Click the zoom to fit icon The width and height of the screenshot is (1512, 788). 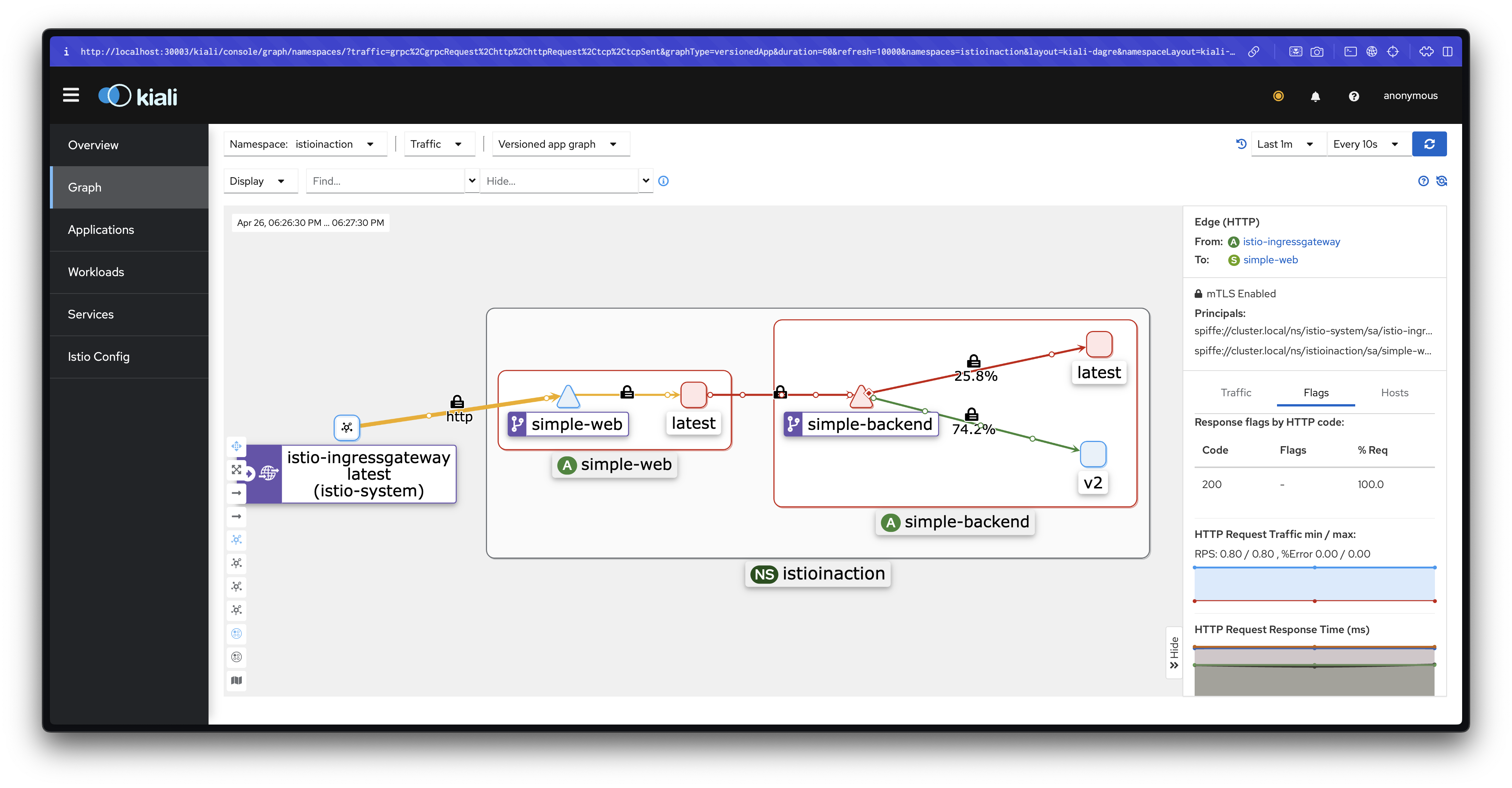tap(237, 470)
